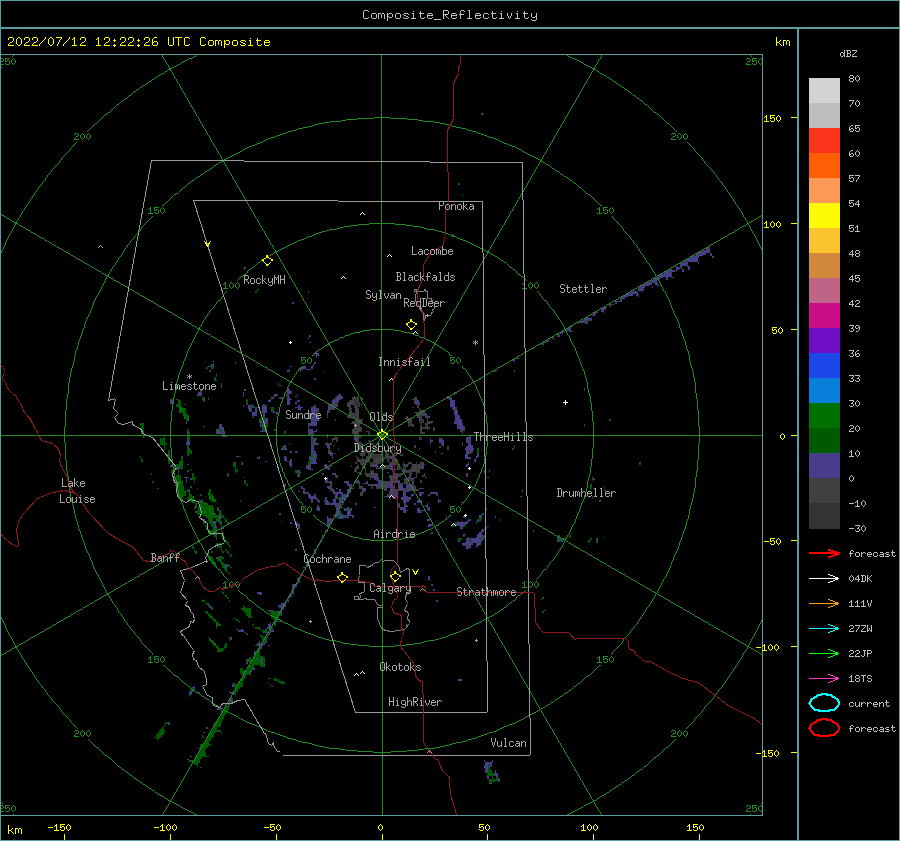Click the magenta 18TS arrow legend icon

coord(824,679)
